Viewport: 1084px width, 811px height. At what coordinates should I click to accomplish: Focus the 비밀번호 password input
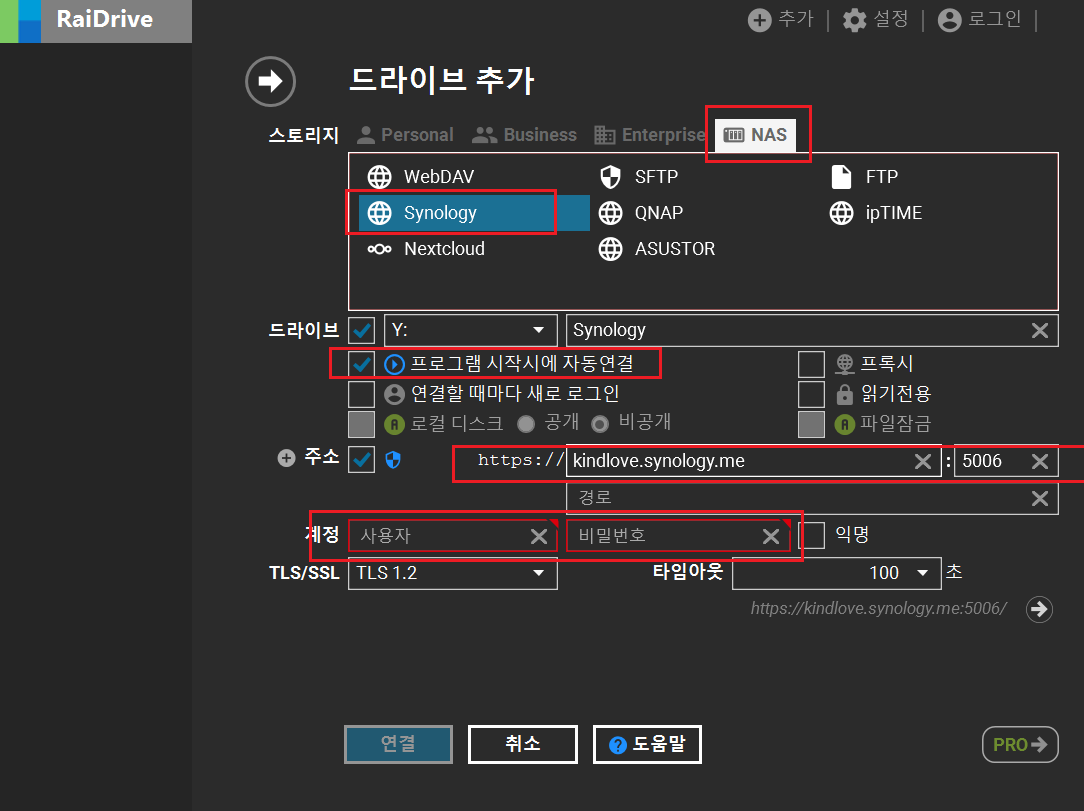(x=678, y=536)
